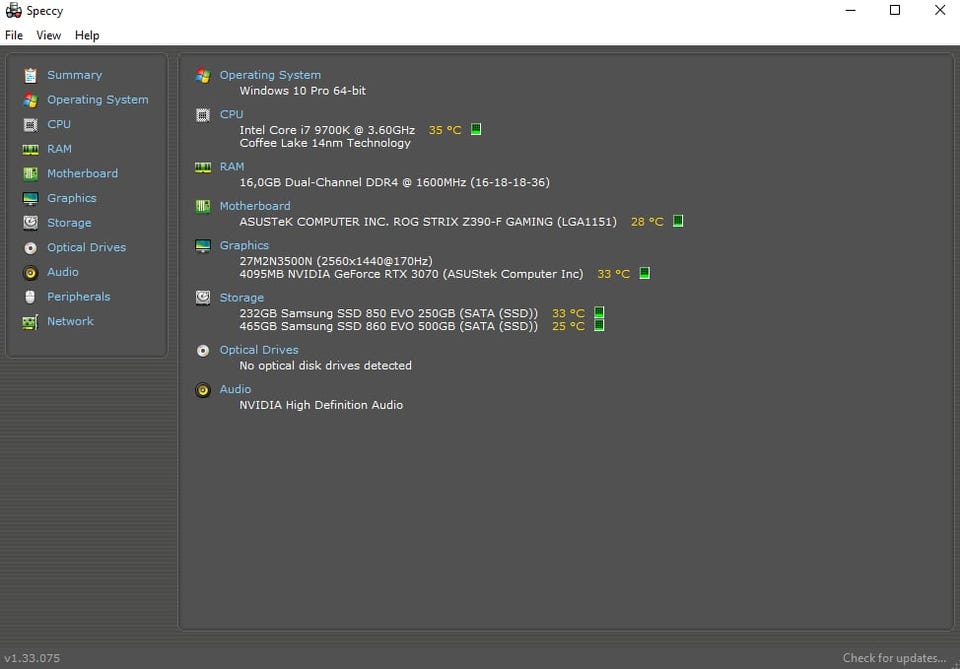Click the Motherboard icon in sidebar
This screenshot has height=669, width=960.
[x=30, y=174]
